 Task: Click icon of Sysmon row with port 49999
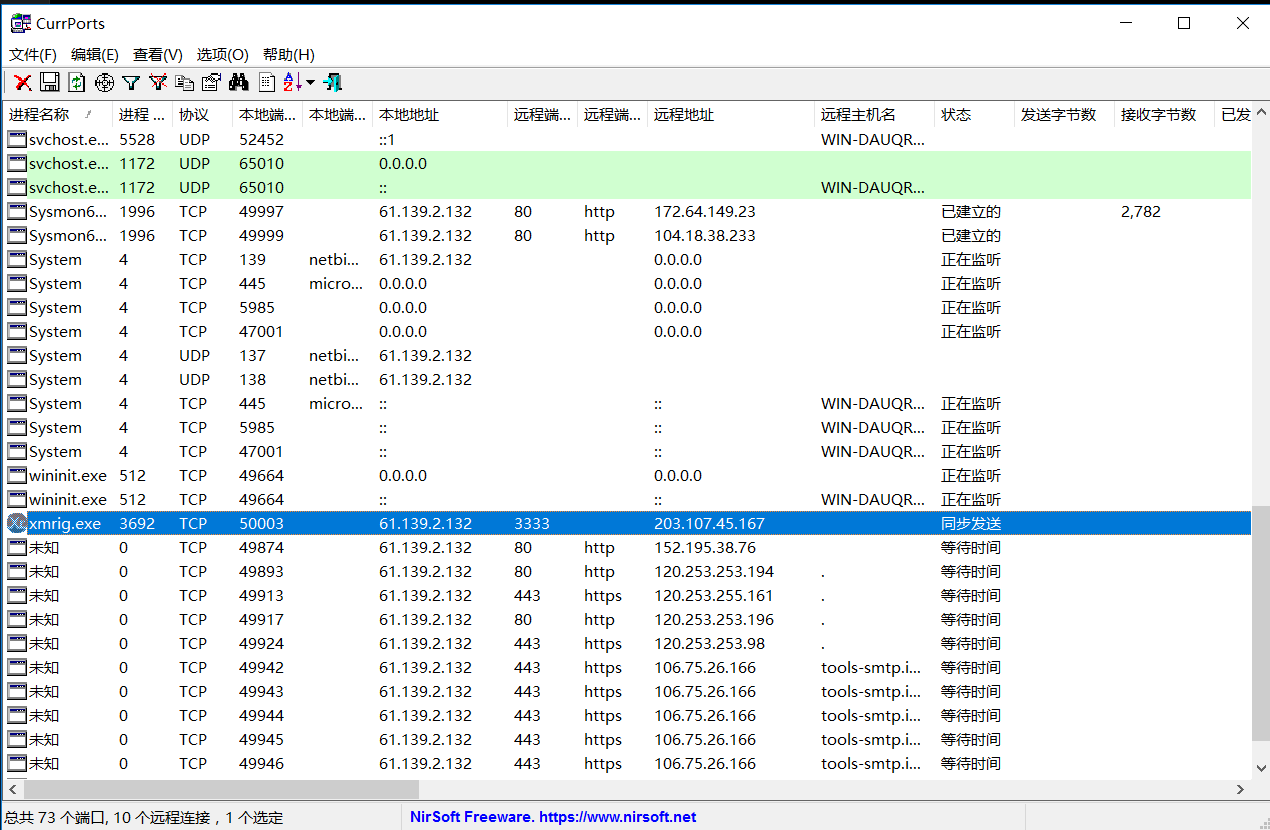tap(17, 236)
